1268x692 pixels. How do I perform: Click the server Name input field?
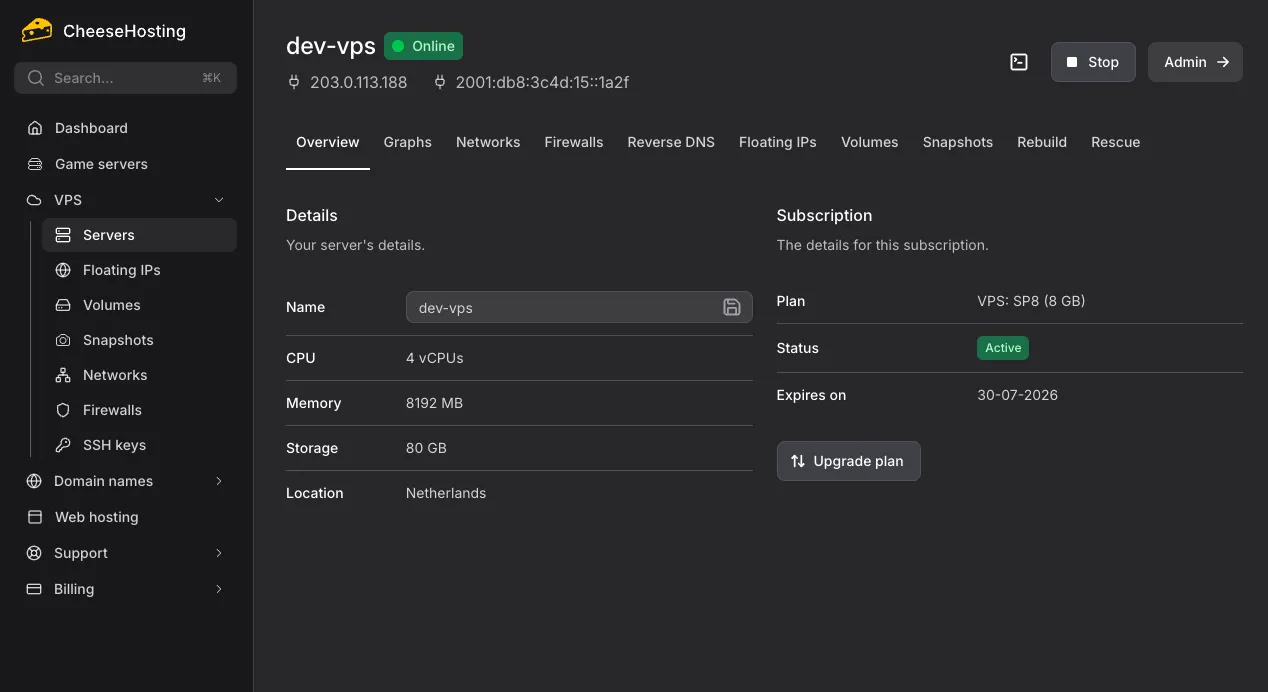tap(579, 307)
